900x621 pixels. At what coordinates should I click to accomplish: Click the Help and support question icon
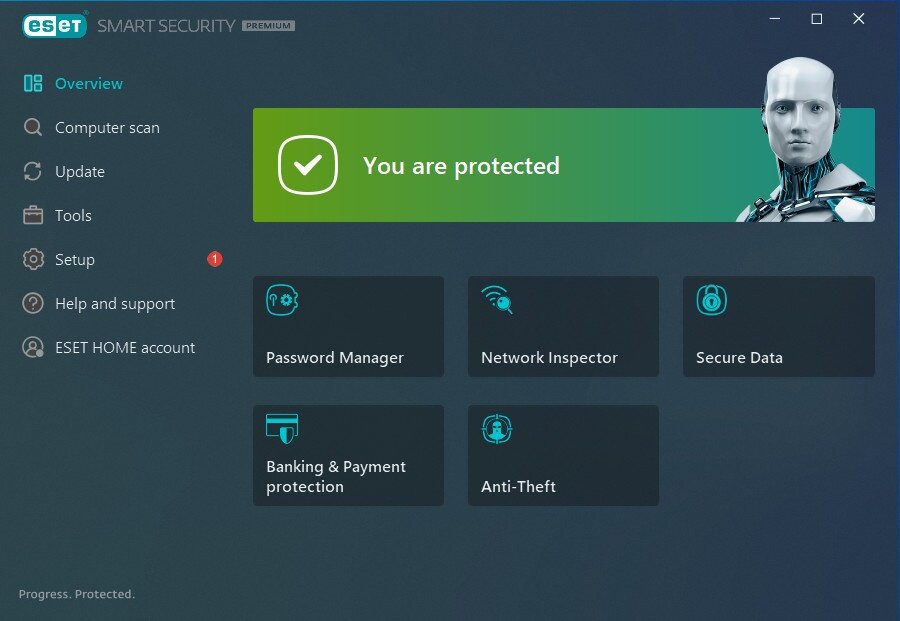(33, 303)
